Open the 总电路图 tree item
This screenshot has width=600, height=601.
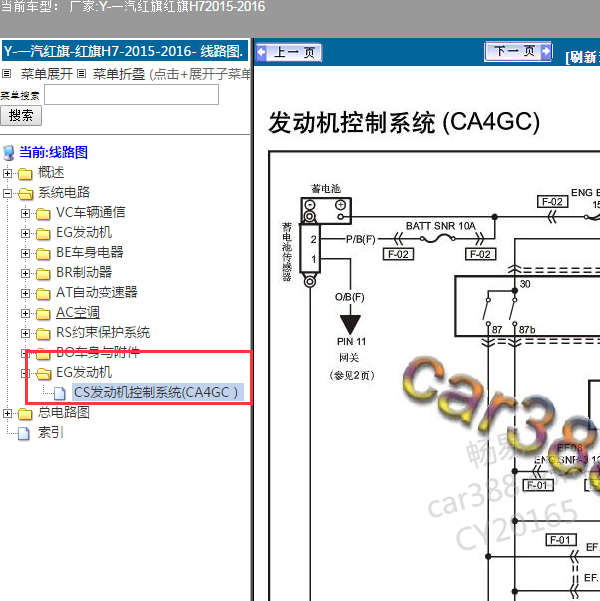pyautogui.click(x=64, y=412)
